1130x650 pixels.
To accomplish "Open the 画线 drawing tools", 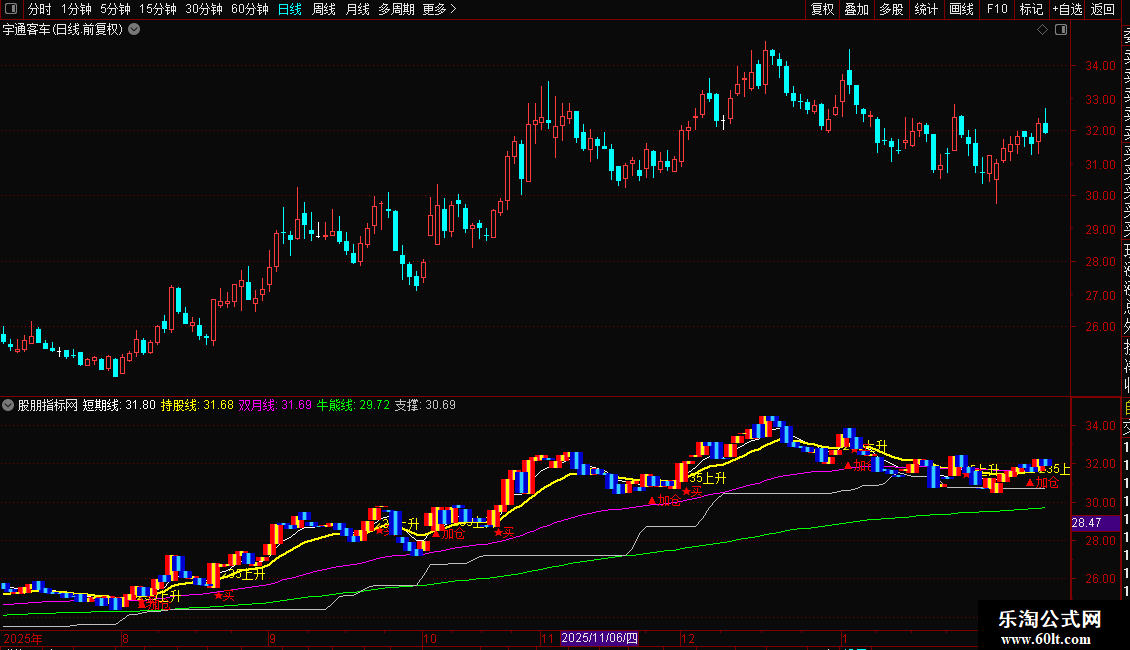I will (x=961, y=10).
